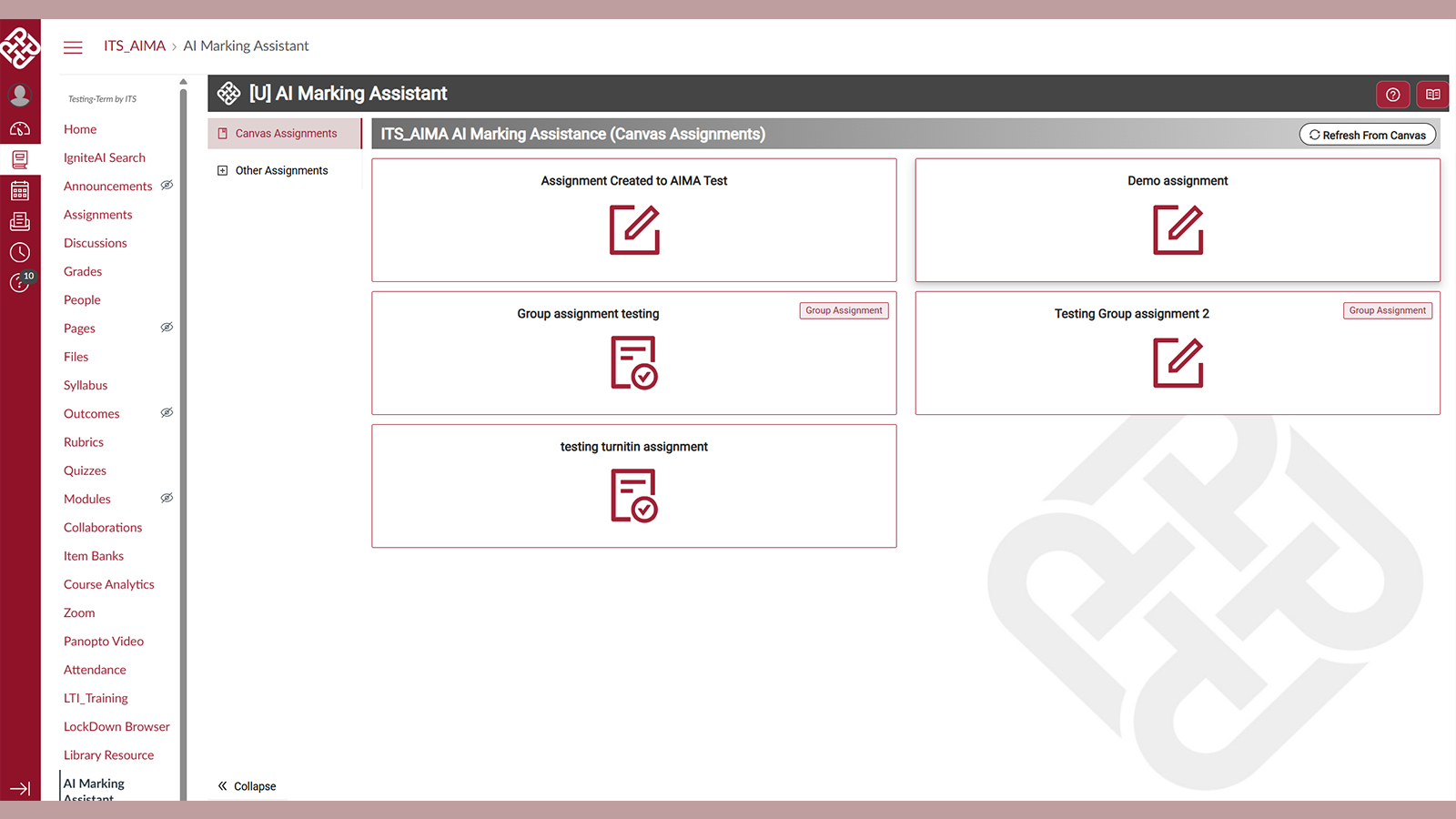This screenshot has width=1456, height=819.
Task: Click the book guide icon in the header
Action: (1432, 95)
